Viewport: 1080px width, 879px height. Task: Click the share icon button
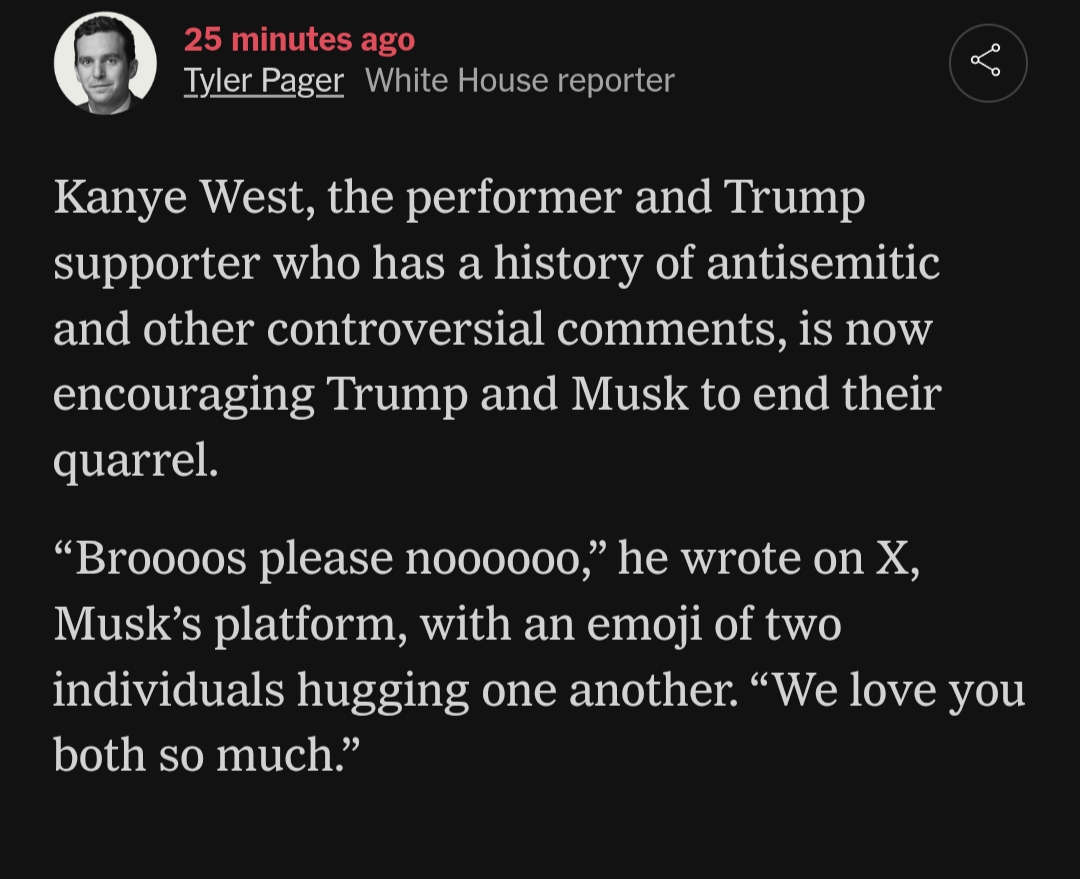tap(987, 62)
